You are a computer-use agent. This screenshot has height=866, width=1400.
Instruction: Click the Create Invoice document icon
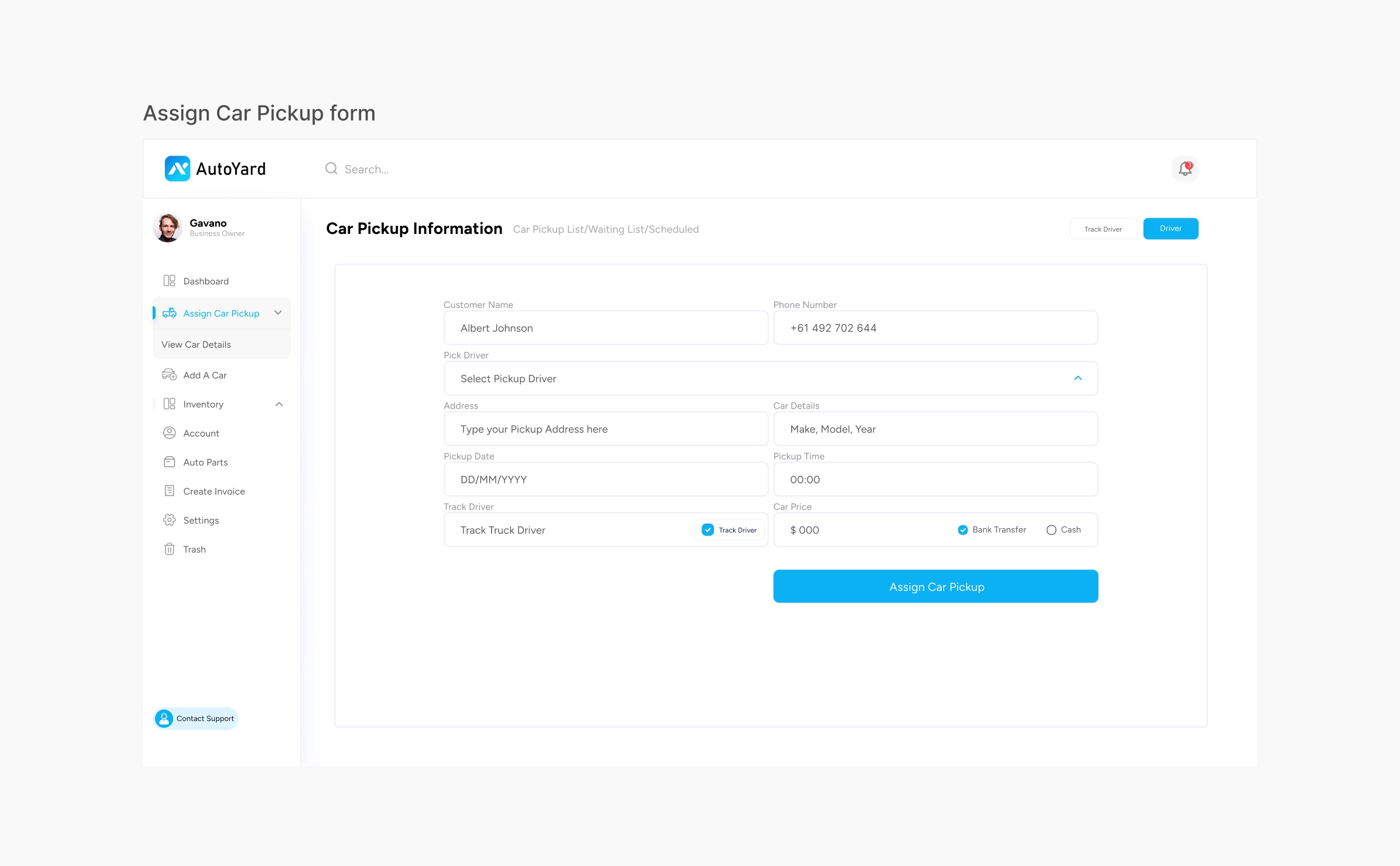pyautogui.click(x=169, y=491)
